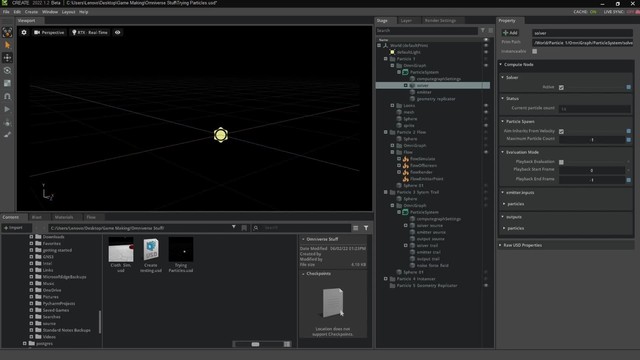Screen dimensions: 640x360
Task: Toggle visibility of defaultLight
Action: click(x=486, y=52)
